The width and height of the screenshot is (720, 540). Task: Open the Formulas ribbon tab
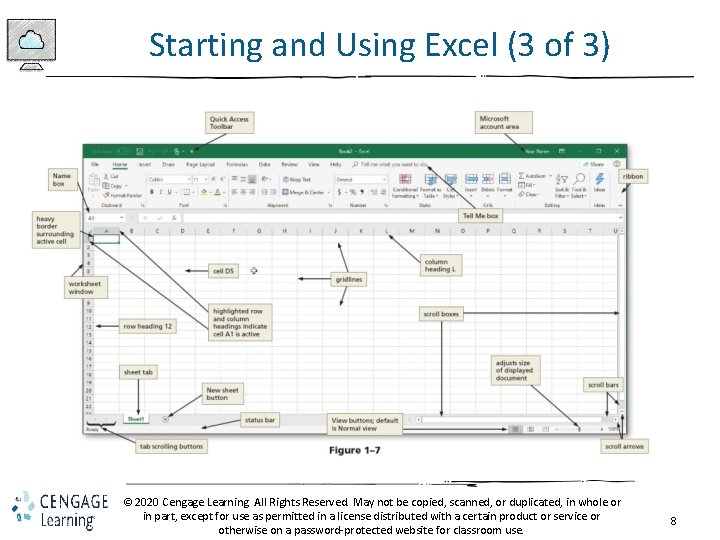click(x=237, y=164)
